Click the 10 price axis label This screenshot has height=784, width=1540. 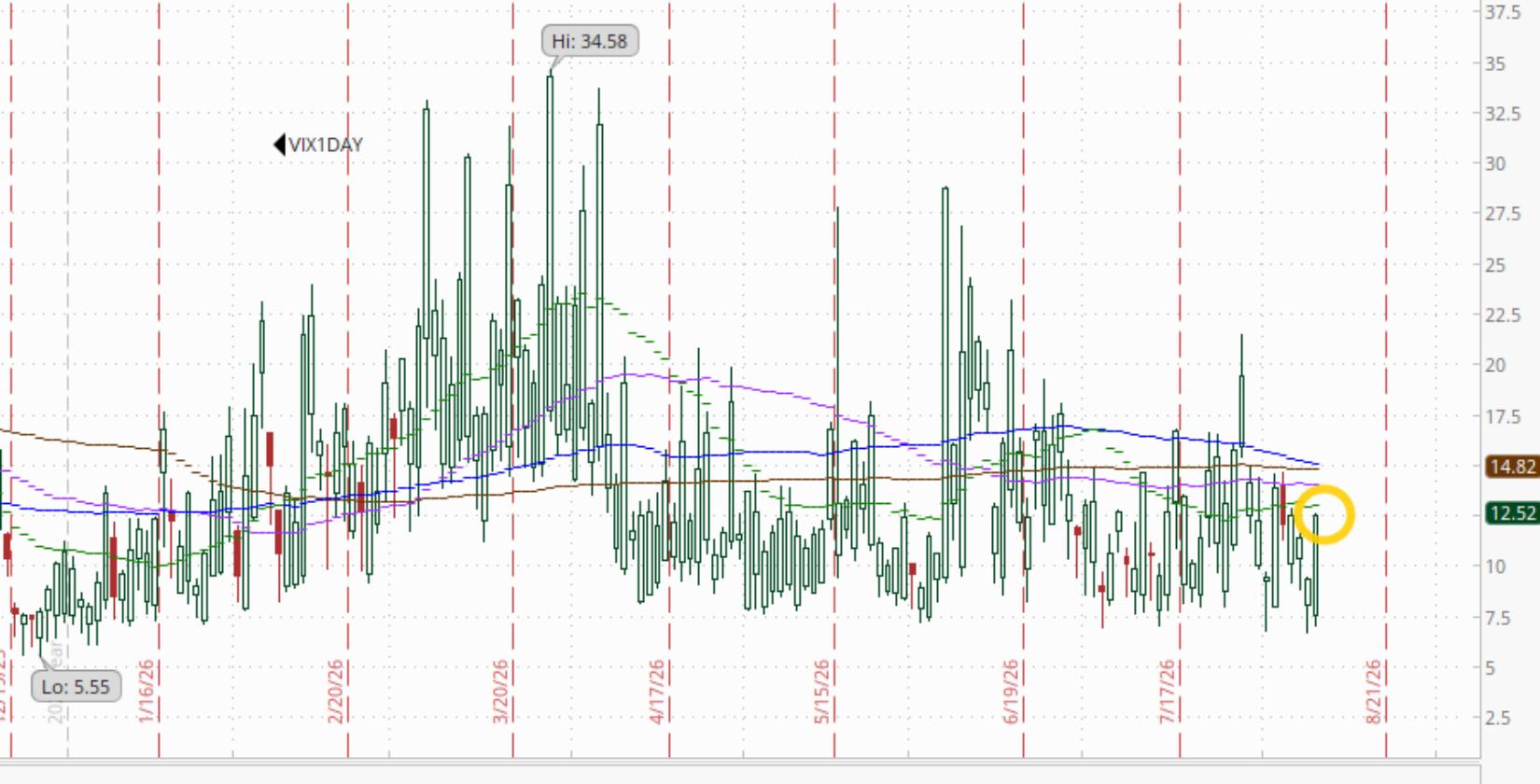pos(1495,567)
